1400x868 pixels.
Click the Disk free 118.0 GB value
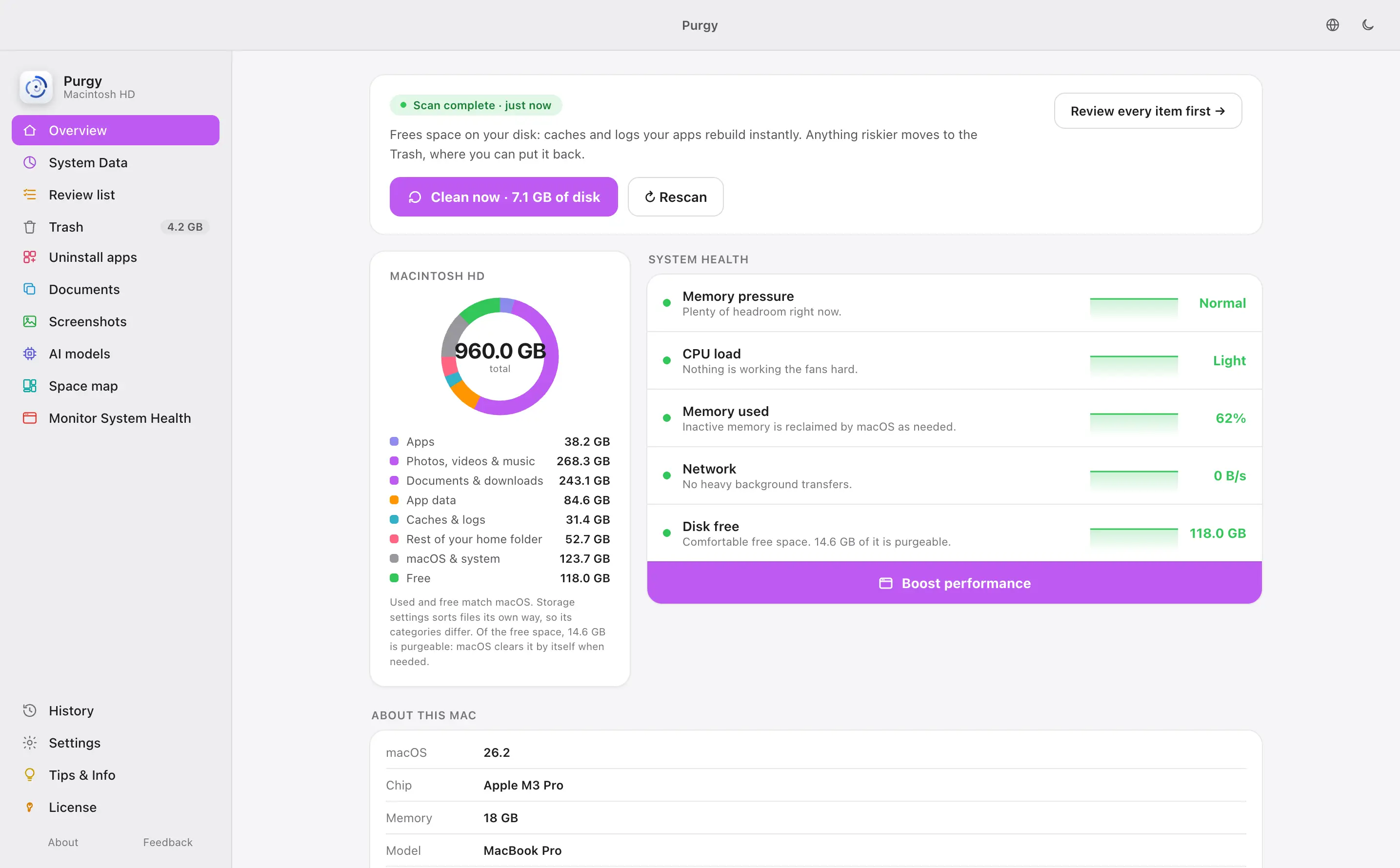pos(1218,533)
